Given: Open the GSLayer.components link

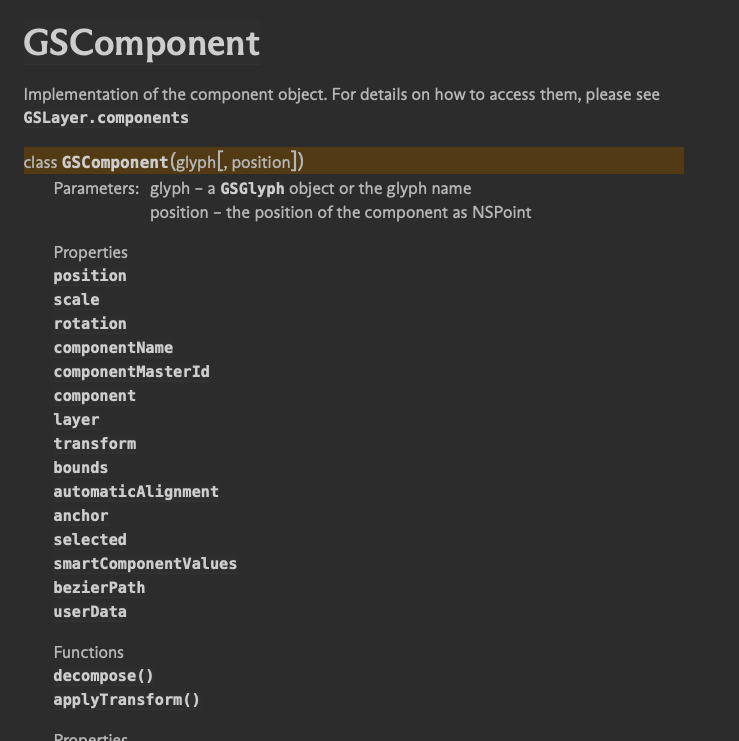Looking at the screenshot, I should (106, 118).
